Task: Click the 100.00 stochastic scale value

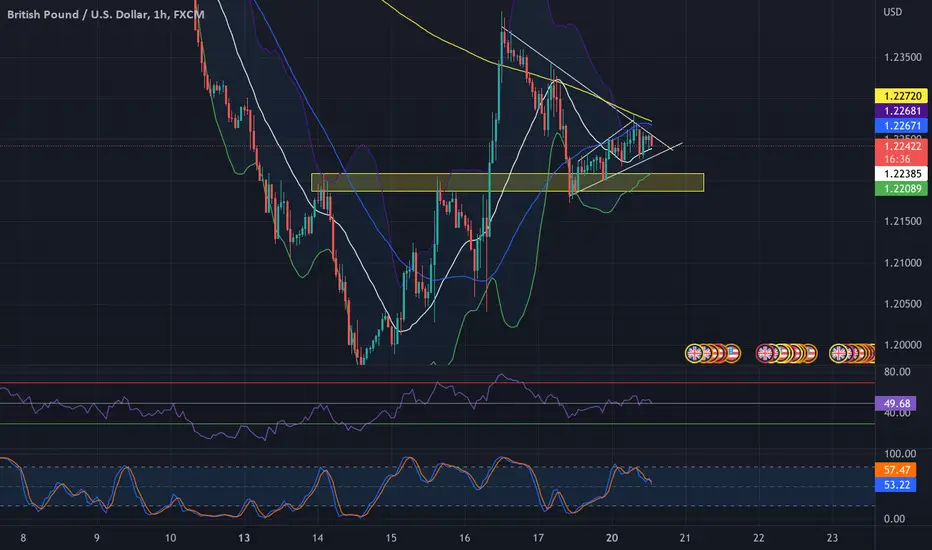Action: click(x=900, y=454)
